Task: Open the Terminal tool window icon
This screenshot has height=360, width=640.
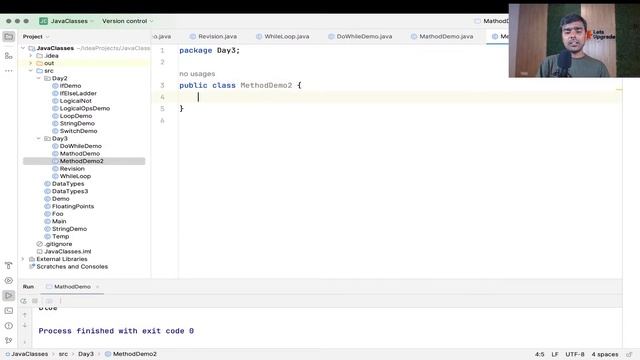Action: point(9,311)
